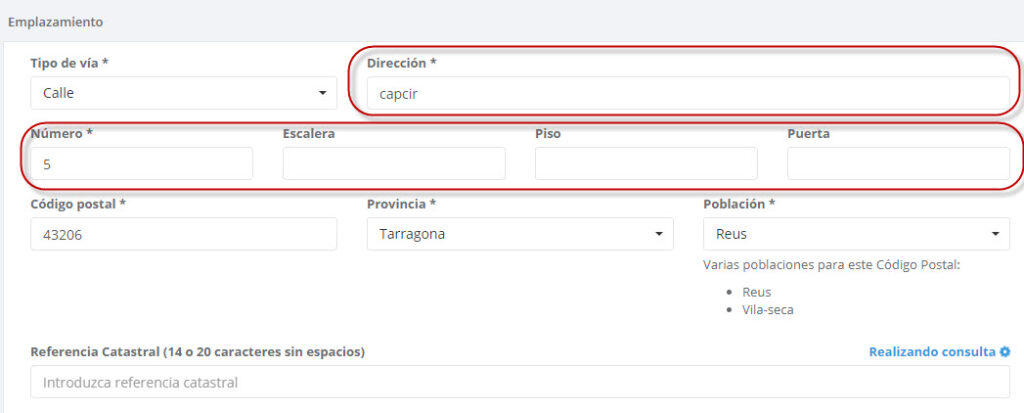1024x413 pixels.
Task: Open the Tipo de vía dropdown showing Calle
Action: [184, 93]
